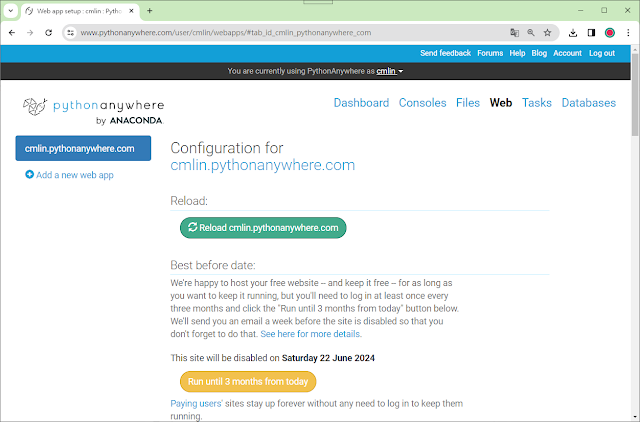This screenshot has width=640, height=422.
Task: Open the Tasks tab
Action: pyautogui.click(x=537, y=103)
